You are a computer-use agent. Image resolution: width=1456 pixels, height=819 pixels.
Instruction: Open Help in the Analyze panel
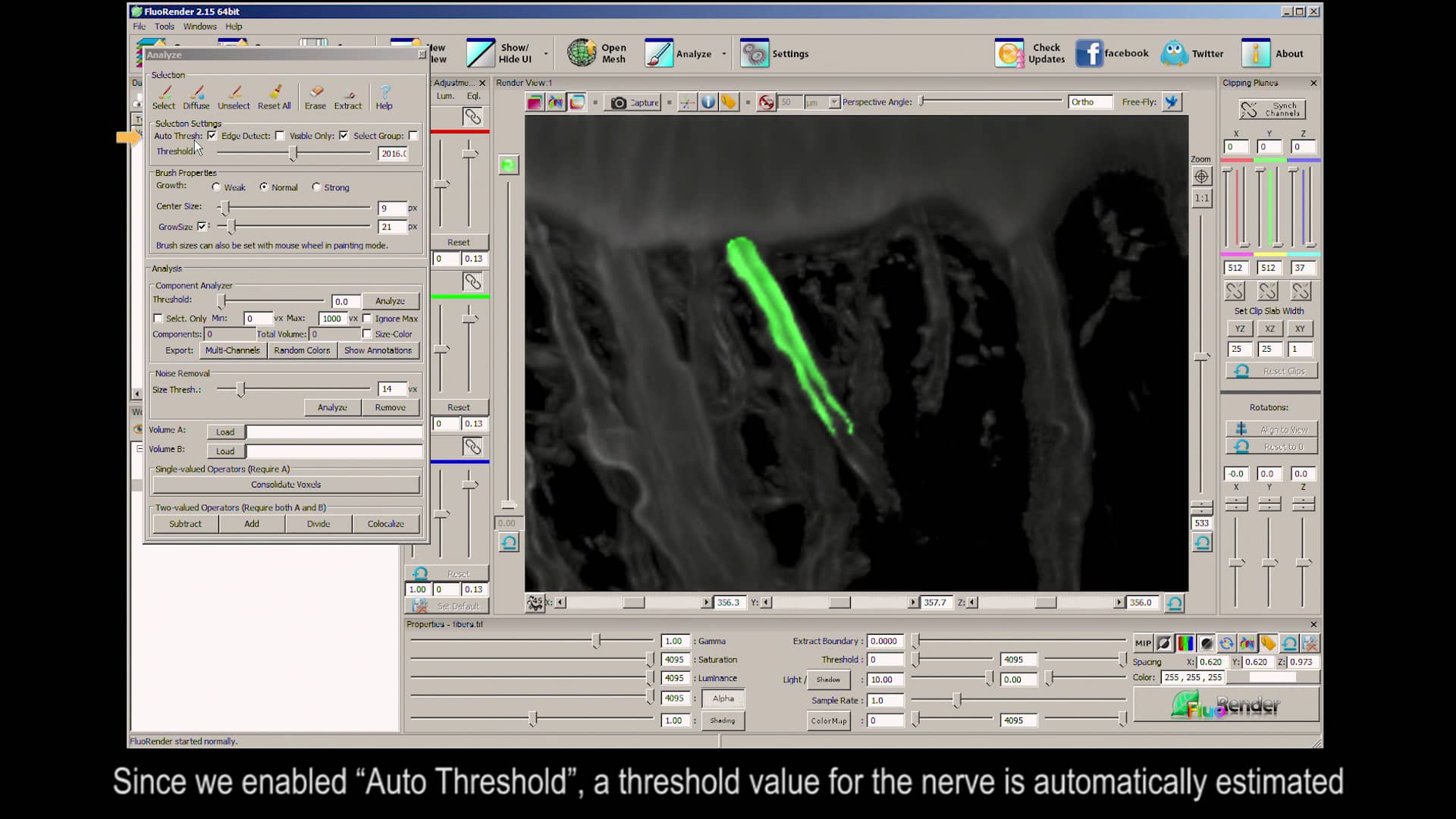pos(384,97)
